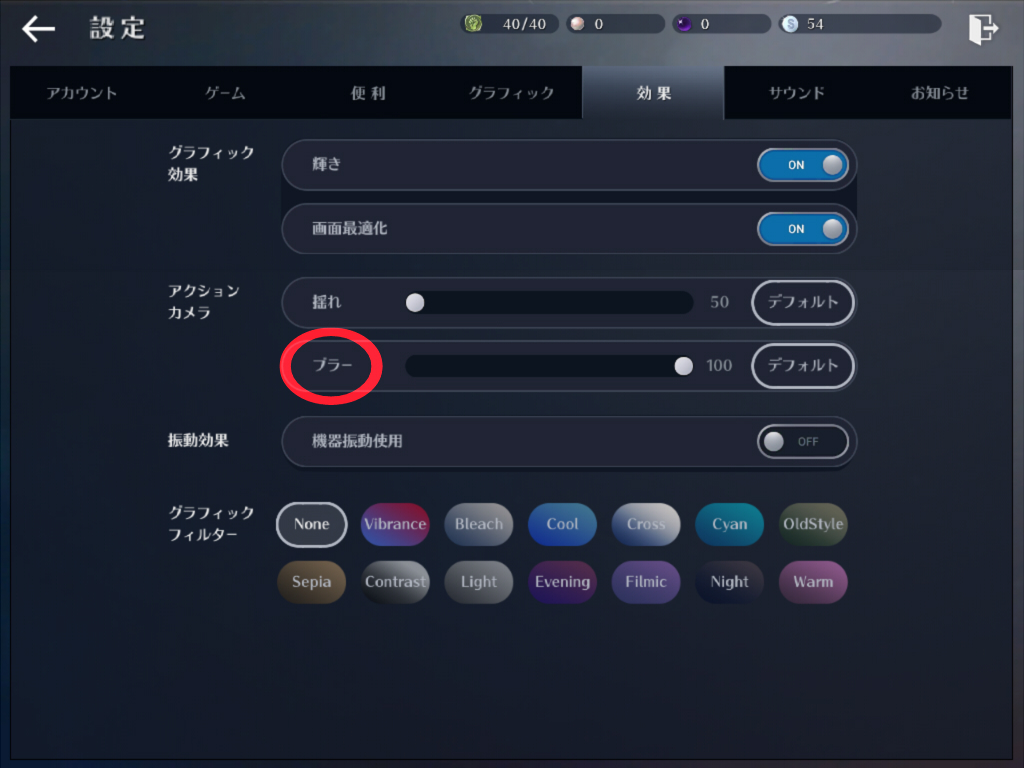Click the ブラー slider handle
1024x768 pixels.
tap(684, 366)
